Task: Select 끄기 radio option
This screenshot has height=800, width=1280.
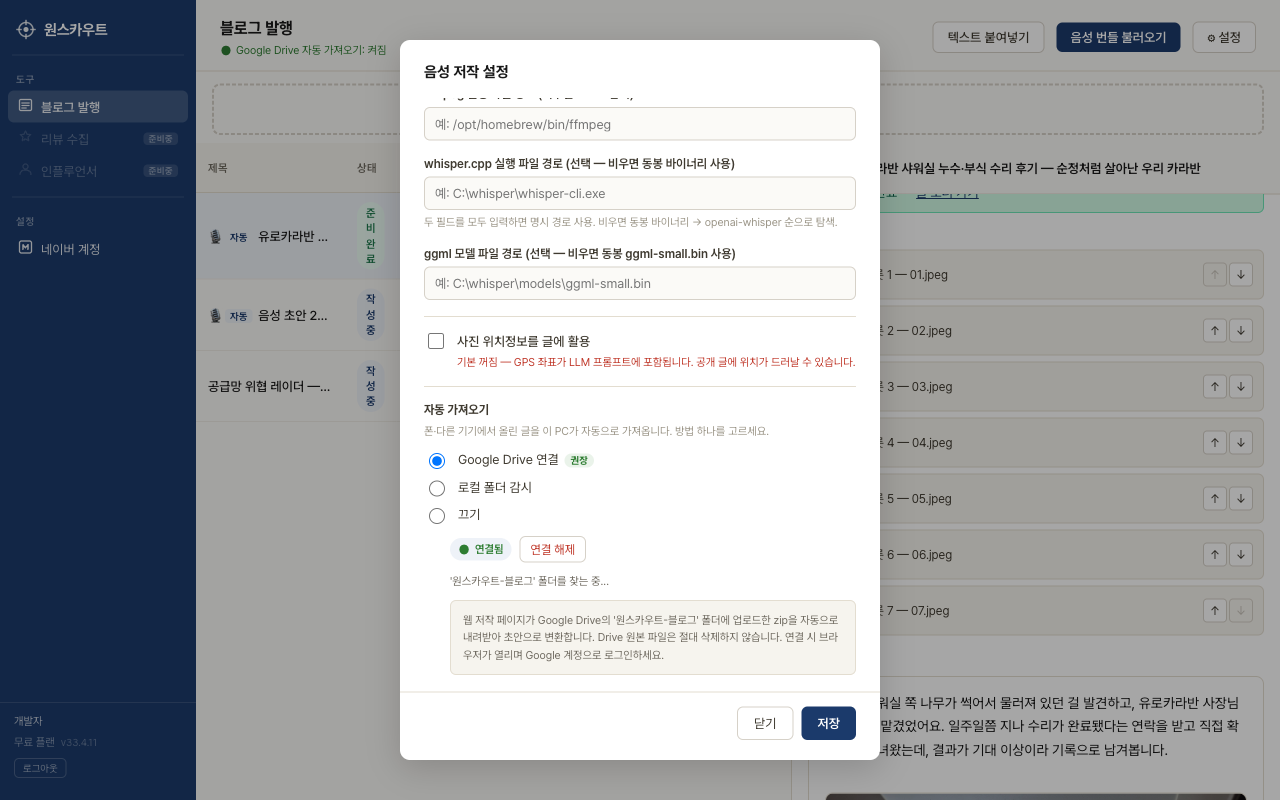Action: (437, 516)
